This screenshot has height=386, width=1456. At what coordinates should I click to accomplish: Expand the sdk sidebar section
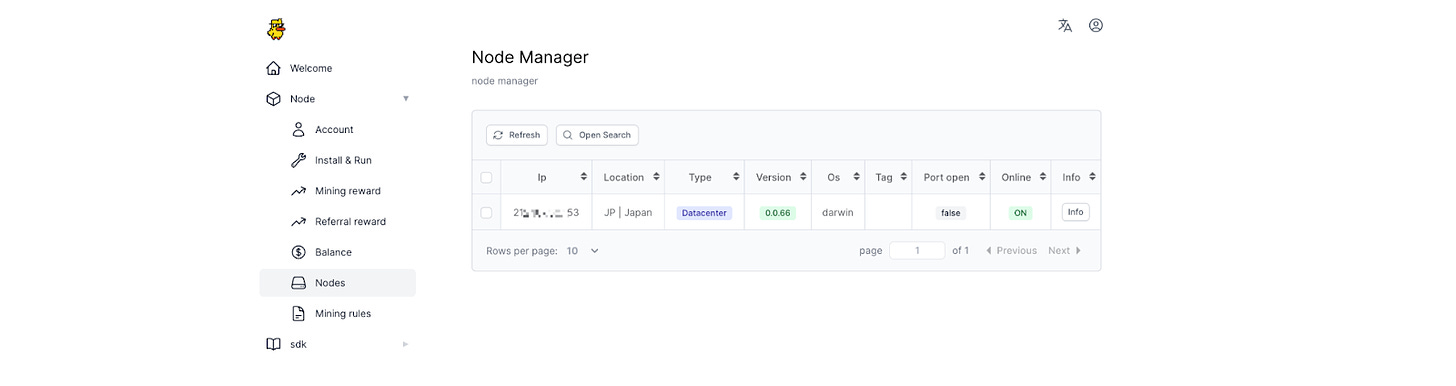[x=337, y=344]
